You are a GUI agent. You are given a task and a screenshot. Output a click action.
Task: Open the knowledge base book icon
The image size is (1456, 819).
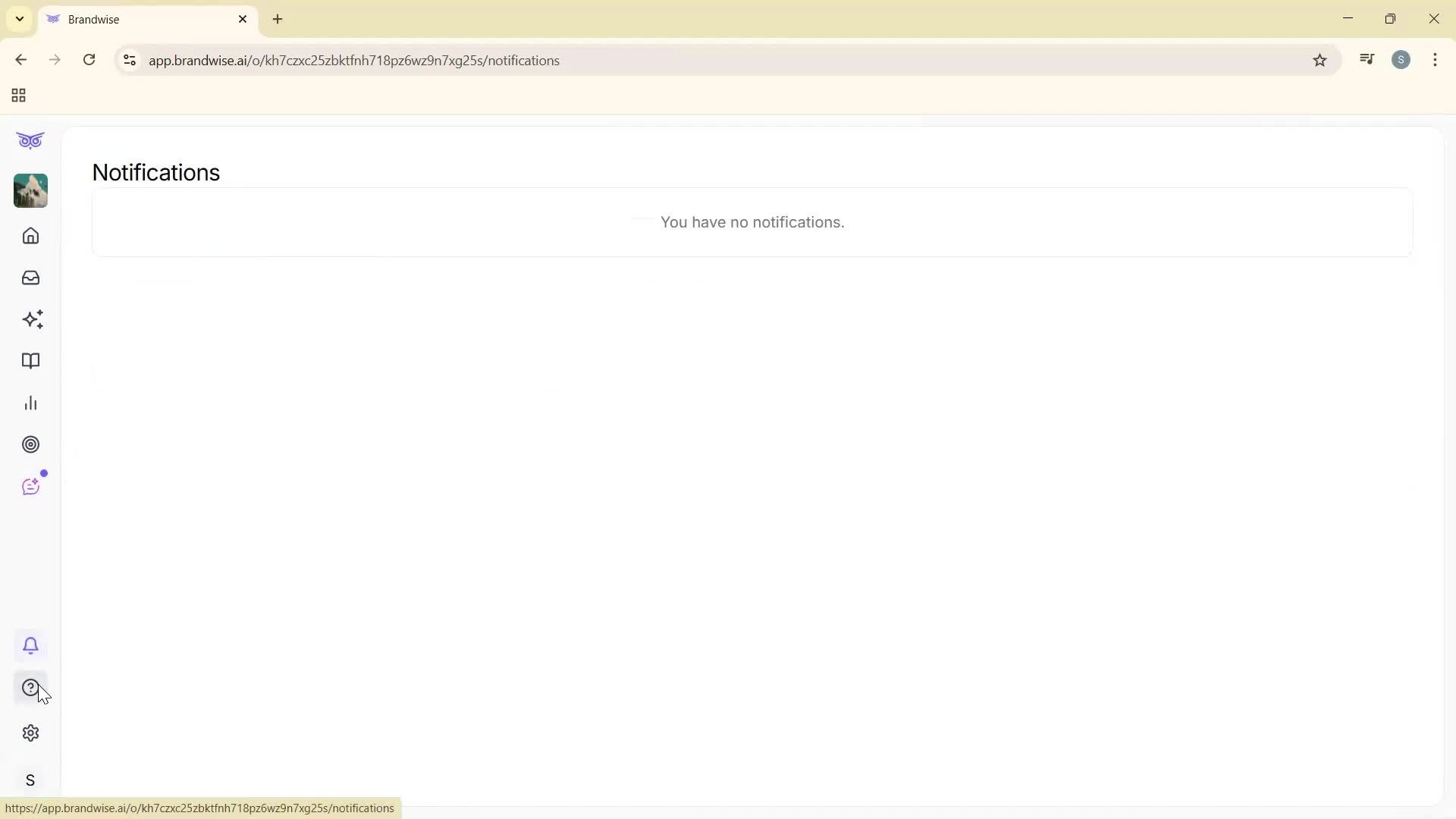tap(30, 361)
